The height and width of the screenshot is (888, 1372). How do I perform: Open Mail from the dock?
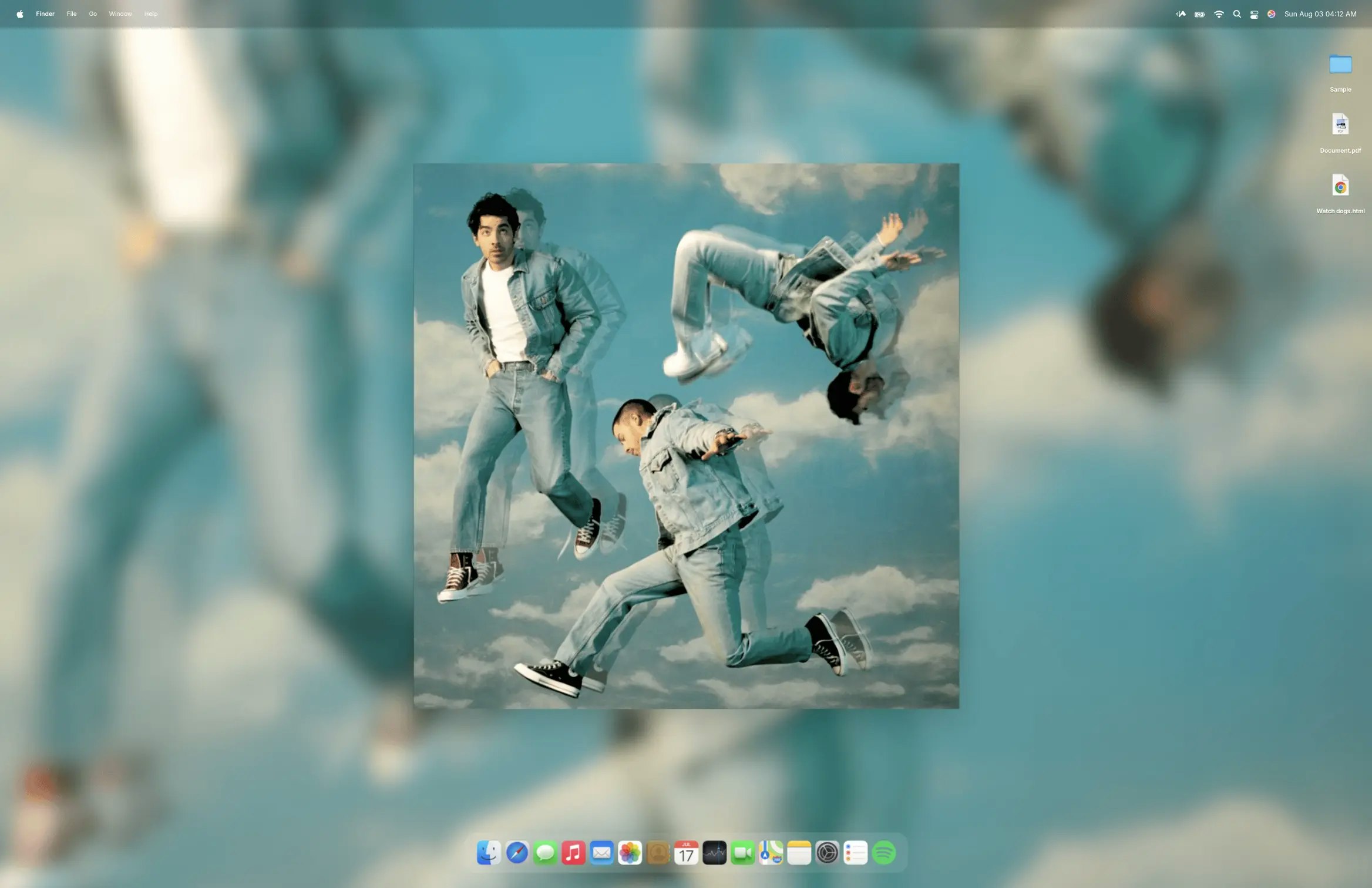(x=601, y=853)
